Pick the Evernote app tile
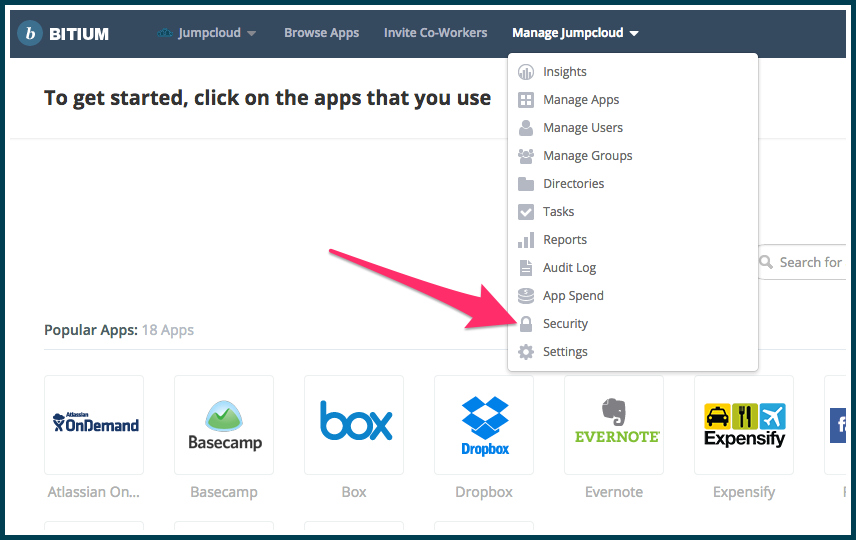 tap(614, 425)
